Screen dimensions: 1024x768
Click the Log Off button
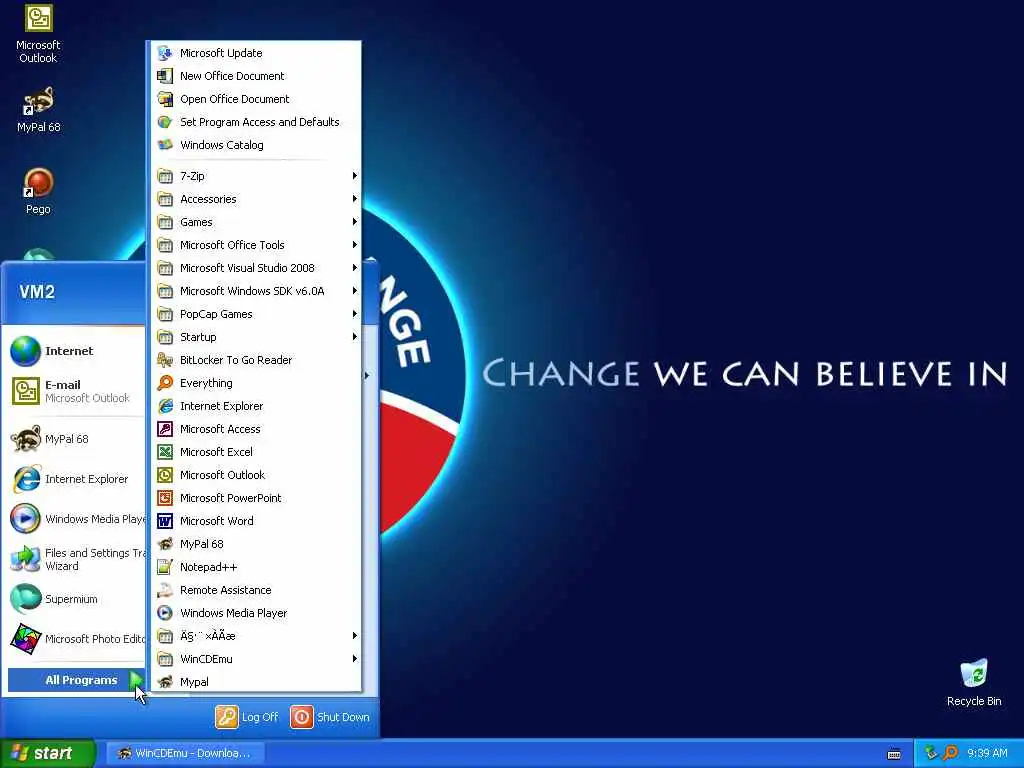pyautogui.click(x=247, y=717)
